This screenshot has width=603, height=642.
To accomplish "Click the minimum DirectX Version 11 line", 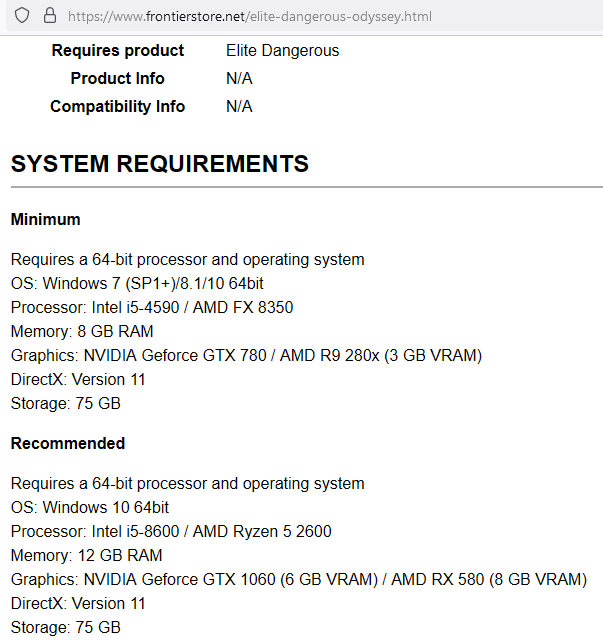I will (x=78, y=380).
